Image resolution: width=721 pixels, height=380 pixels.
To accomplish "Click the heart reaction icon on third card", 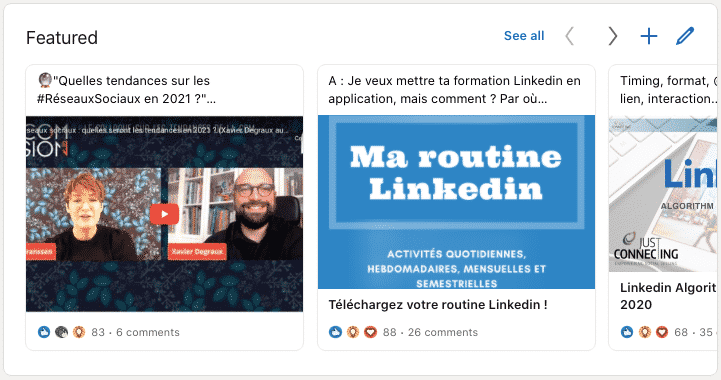I will [662, 332].
